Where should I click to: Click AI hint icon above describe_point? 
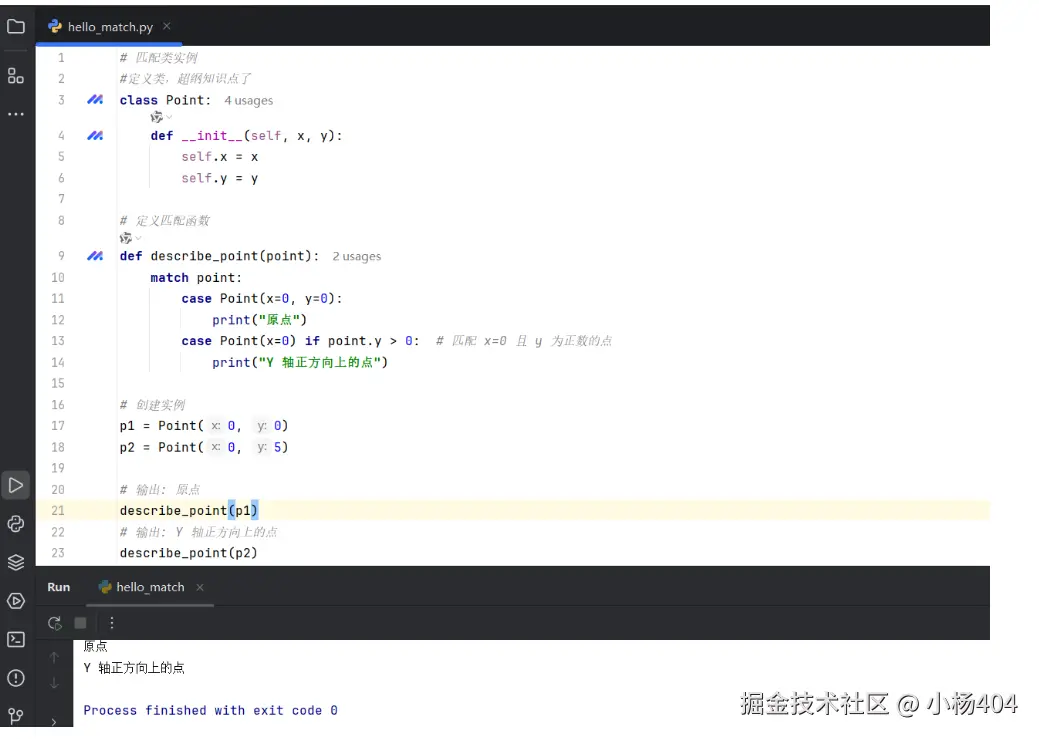tap(126, 238)
